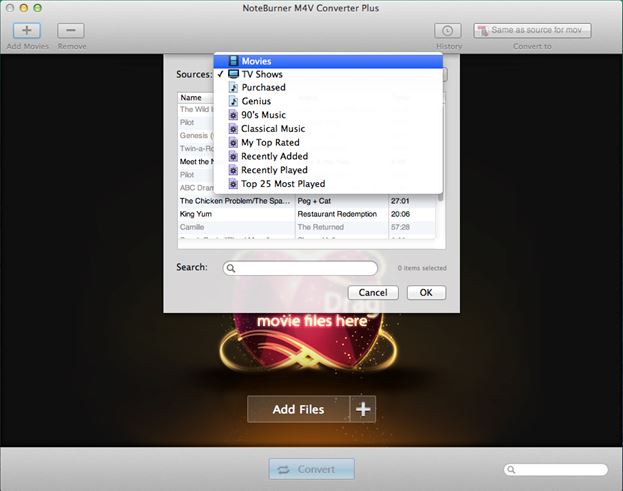Choose Genius playlist from the menu

[x=328, y=101]
